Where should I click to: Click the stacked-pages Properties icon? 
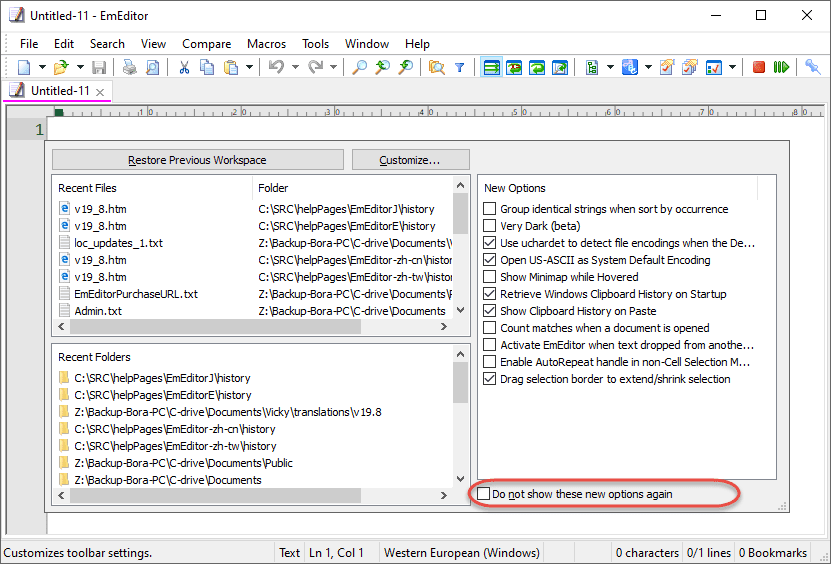pyautogui.click(x=689, y=67)
